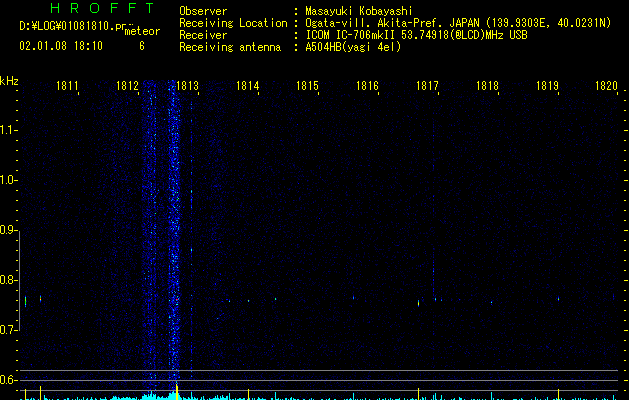Click the 0.9 kHz frequency label
This screenshot has width=629, height=400.
click(x=8, y=230)
